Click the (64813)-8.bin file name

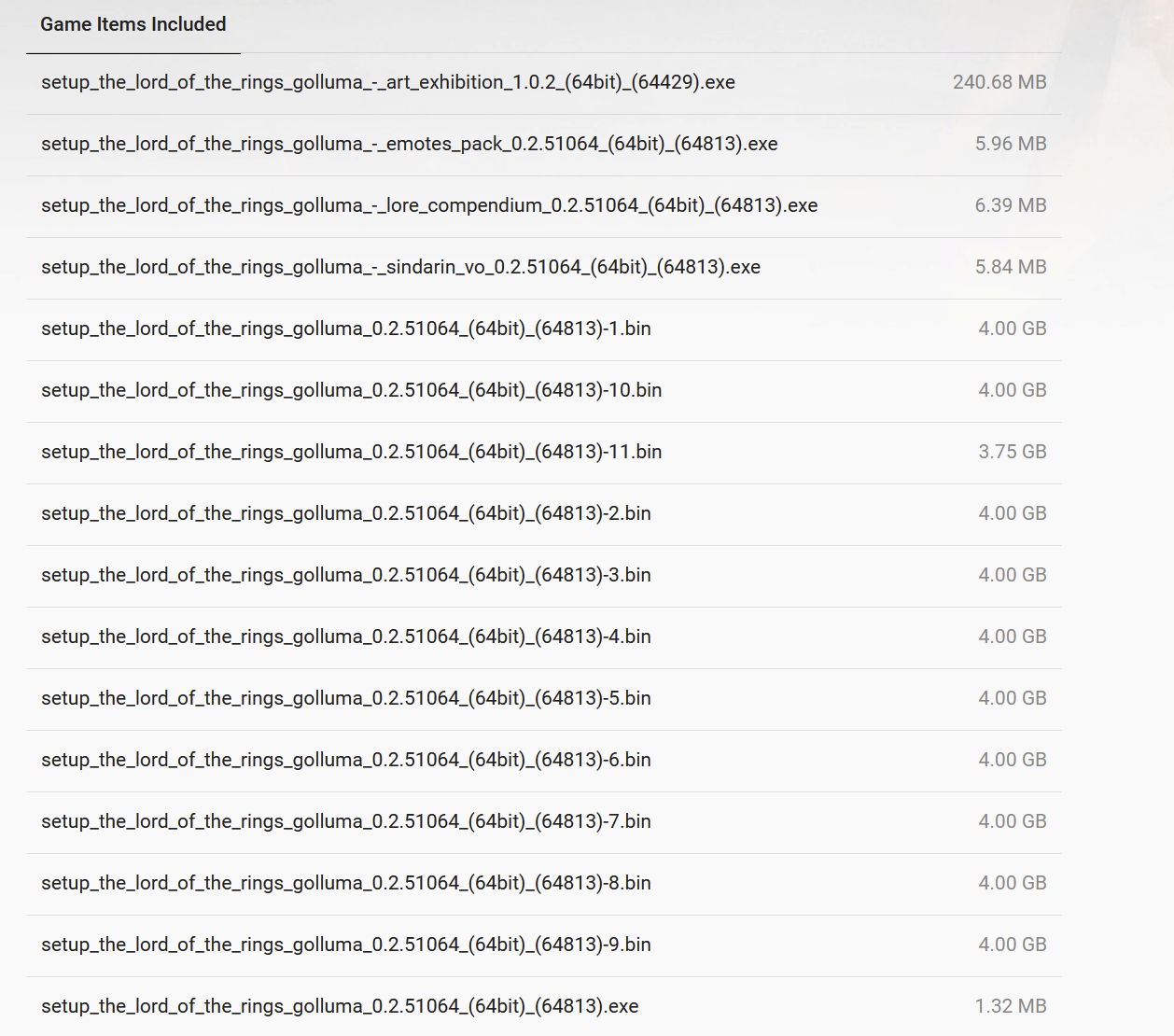(x=346, y=883)
